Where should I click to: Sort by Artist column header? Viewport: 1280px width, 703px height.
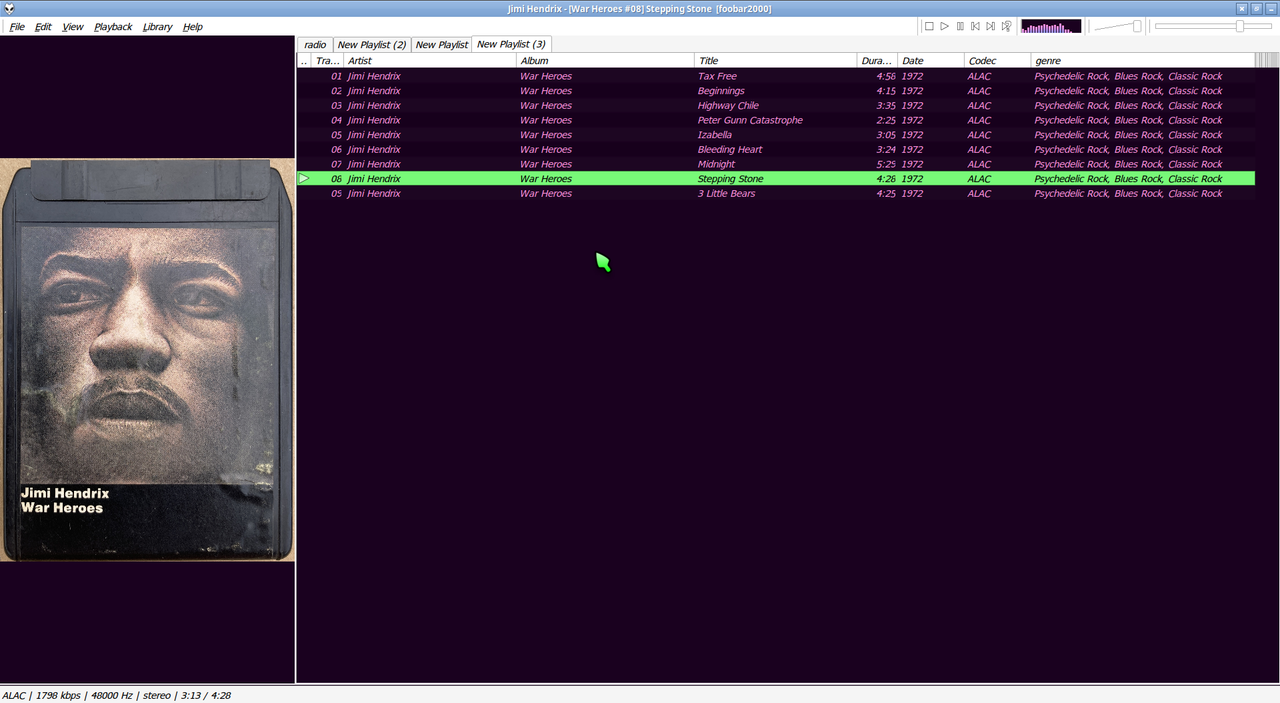[430, 61]
